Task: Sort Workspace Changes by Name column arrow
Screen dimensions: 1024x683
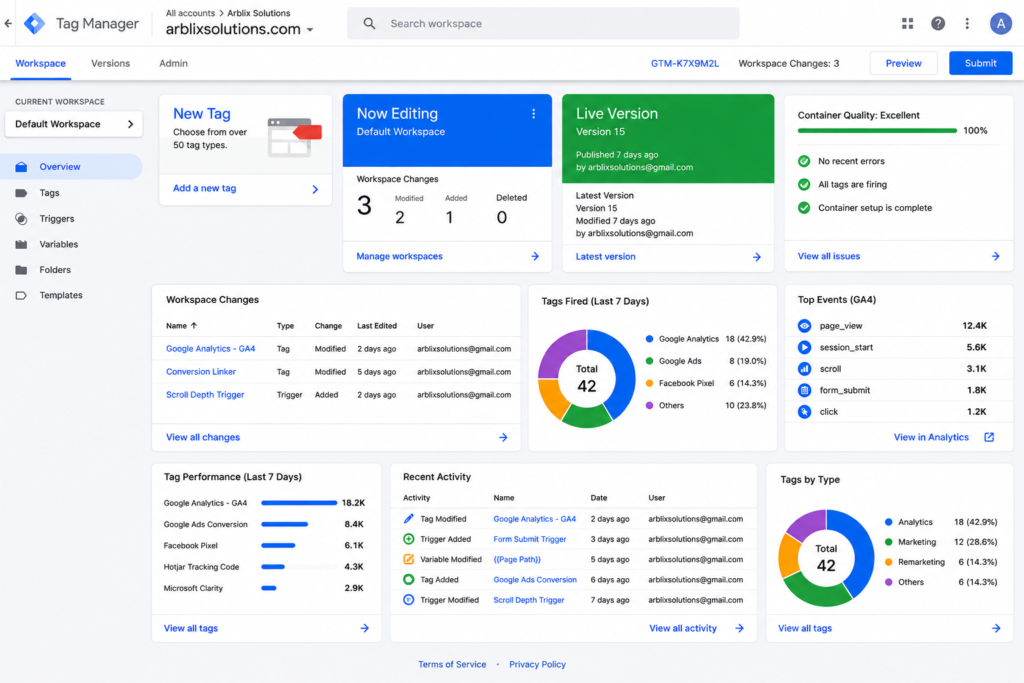Action: coord(194,325)
